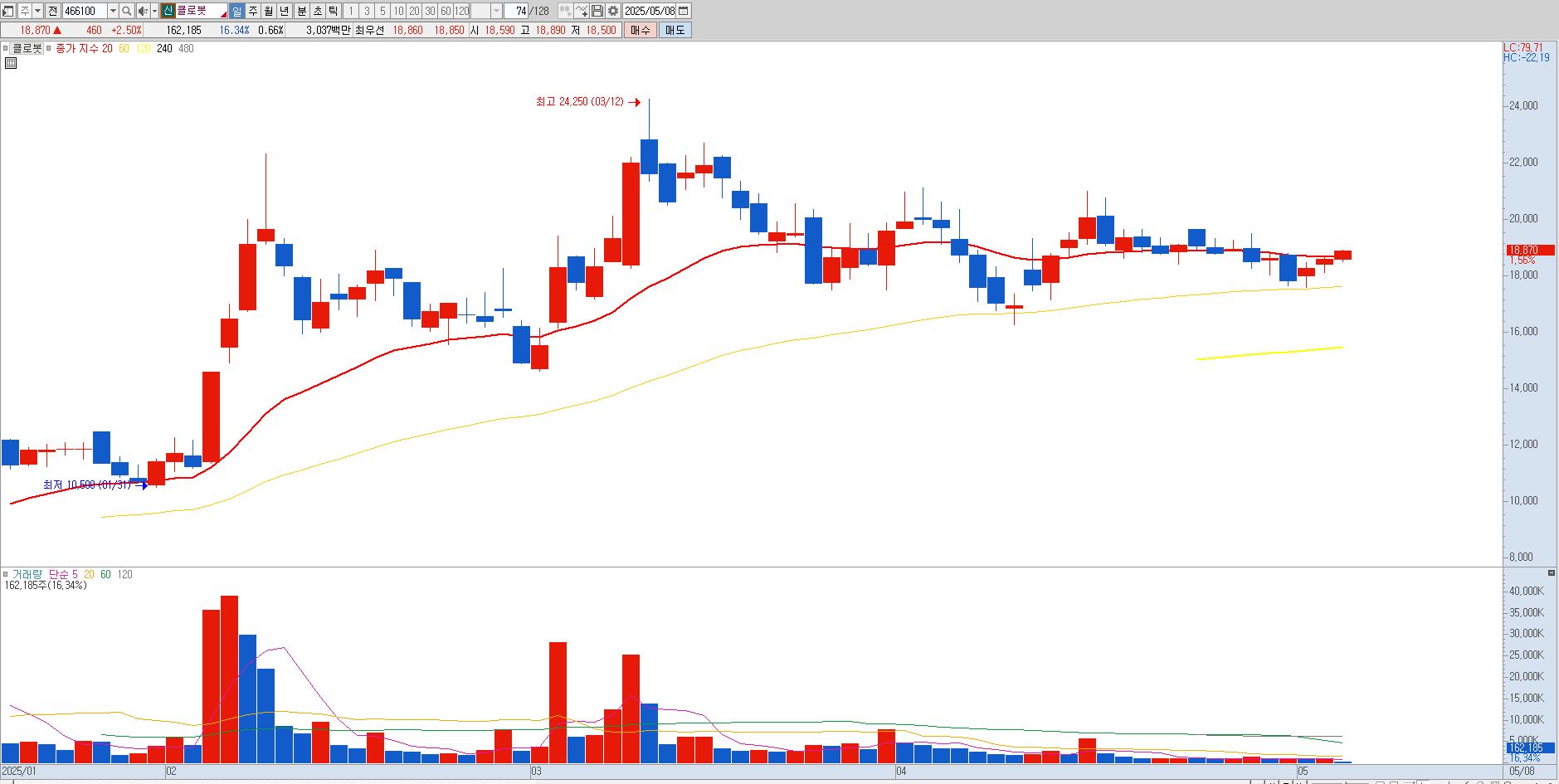The width and height of the screenshot is (1559, 784).
Task: Click the small square marker before 거래량
Action: [x=6, y=574]
